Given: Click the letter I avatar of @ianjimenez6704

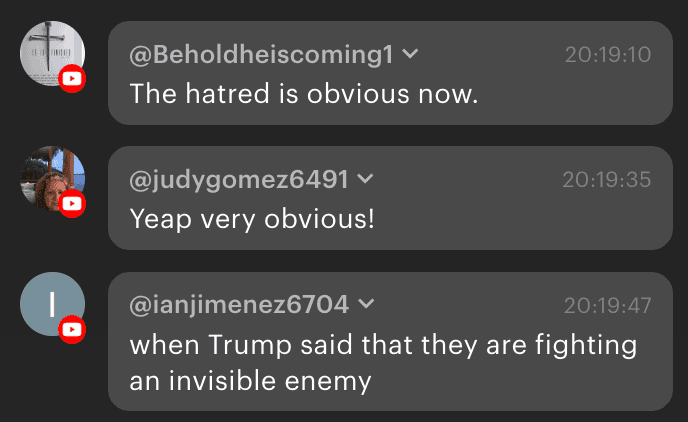Looking at the screenshot, I should point(50,302).
